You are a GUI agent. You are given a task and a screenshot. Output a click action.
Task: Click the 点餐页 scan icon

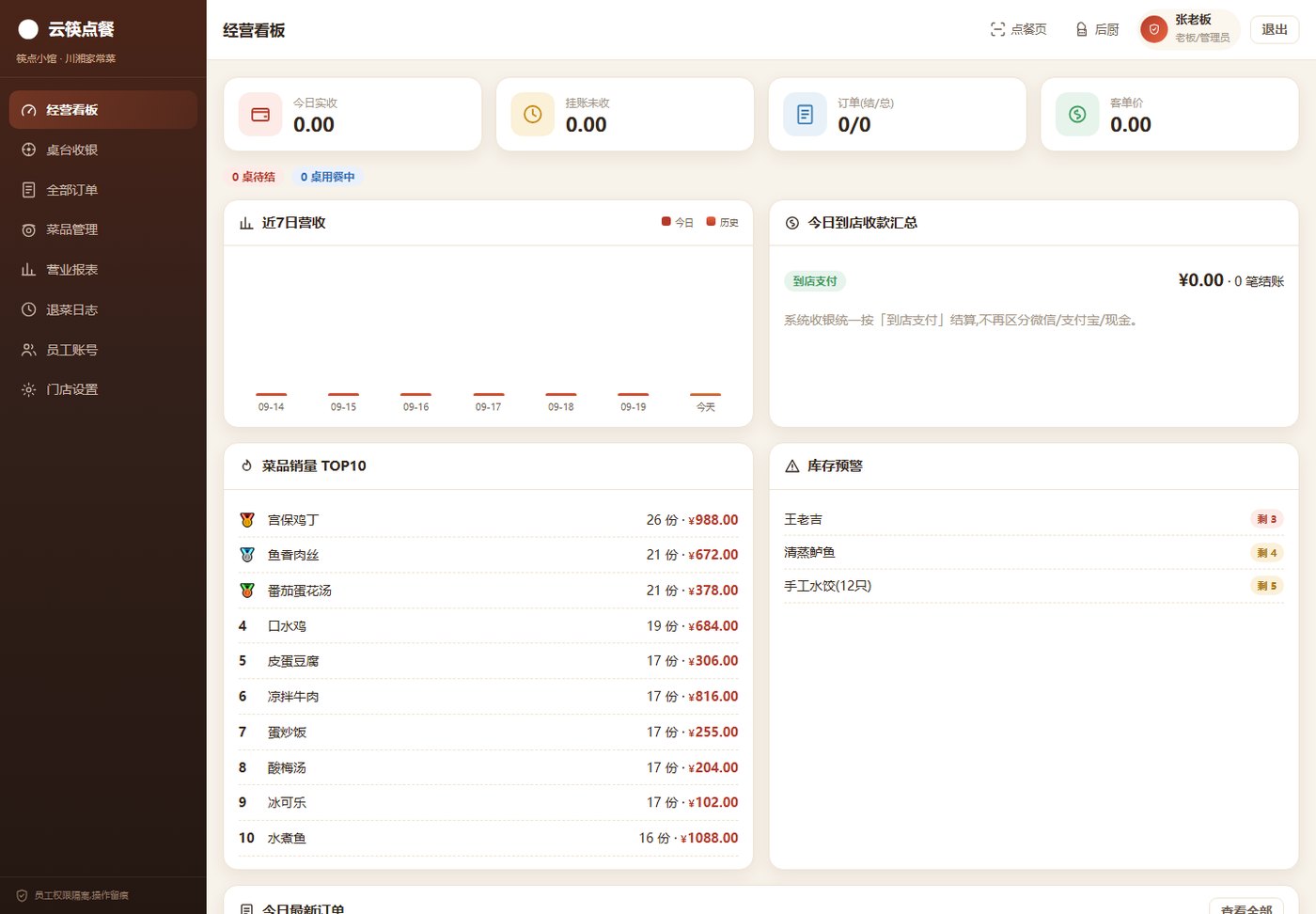coord(997,29)
